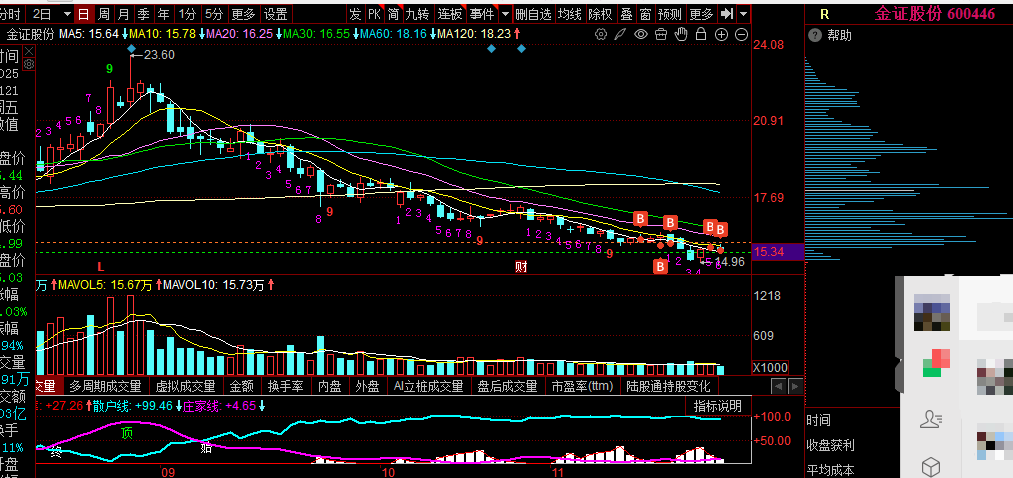1013x478 pixels.
Task: Select the 月 monthly period
Action: (x=123, y=14)
